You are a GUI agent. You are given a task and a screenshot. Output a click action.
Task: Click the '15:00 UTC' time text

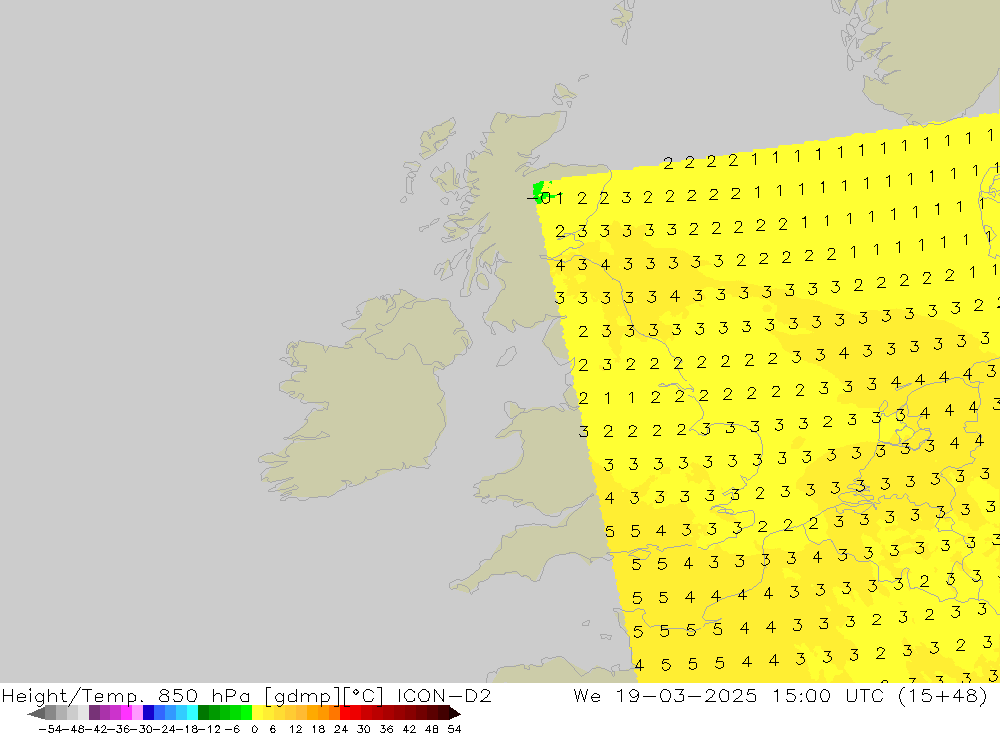(828, 695)
